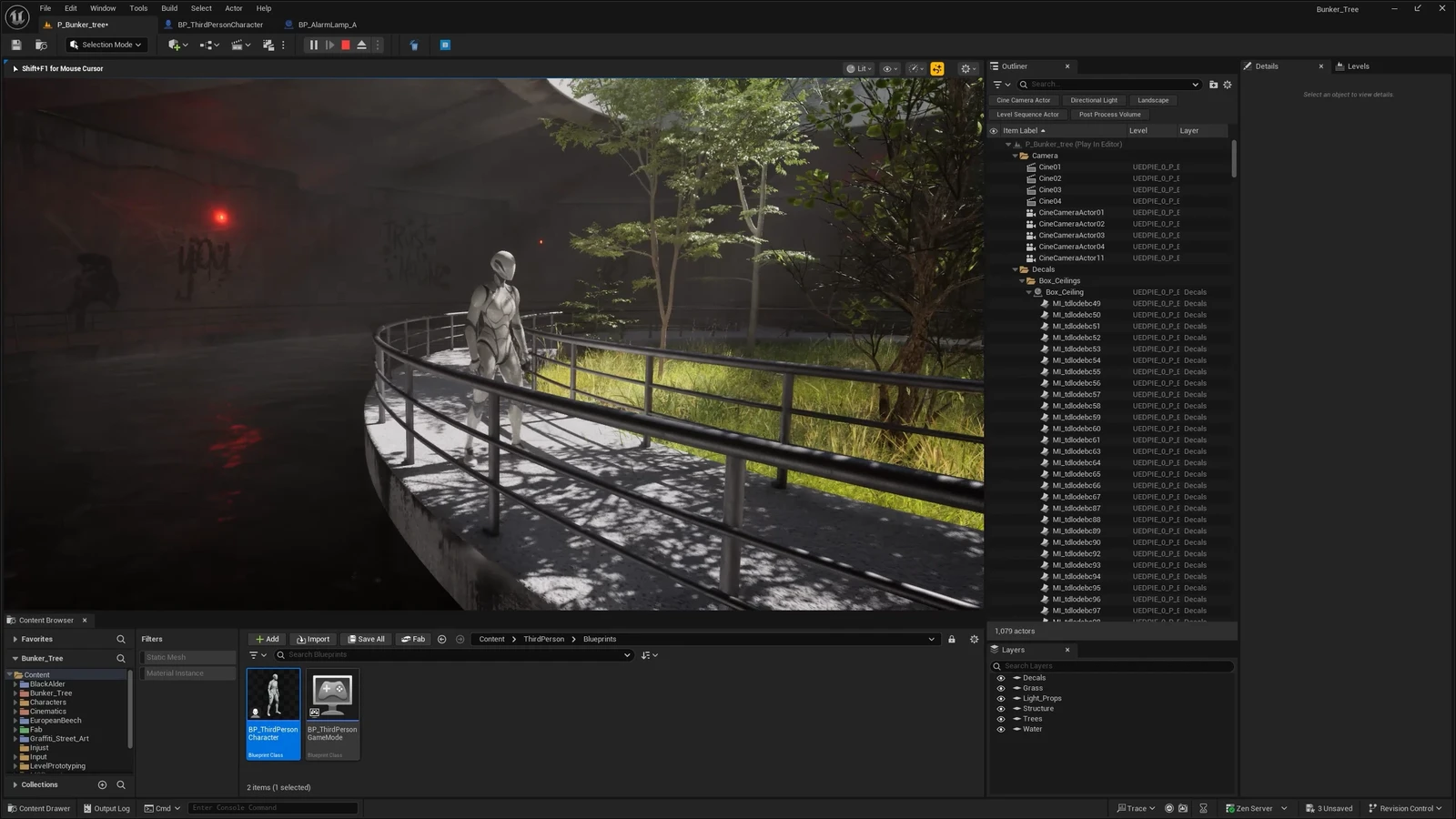Toggle visibility of the Decals layer
The image size is (1456, 819).
1001,678
